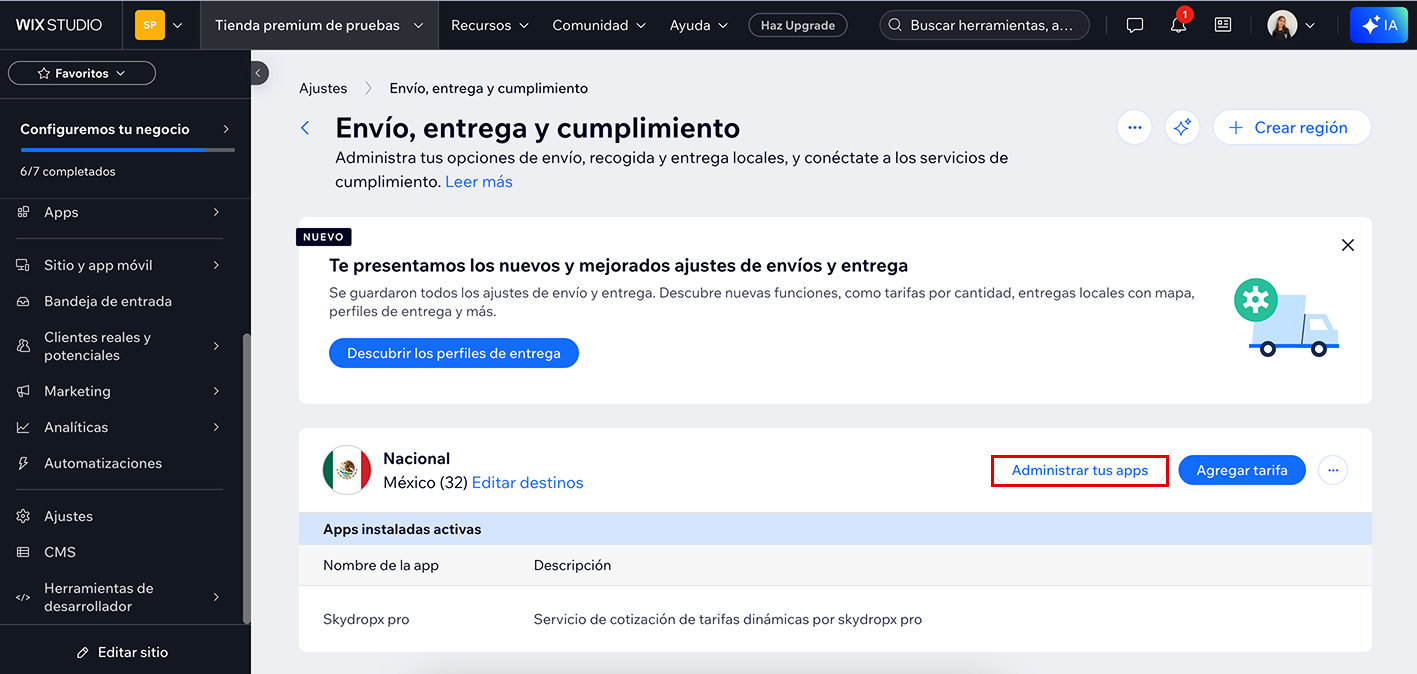Screen dimensions: 1417x674
Task: Click Crear región button
Action: [1291, 127]
